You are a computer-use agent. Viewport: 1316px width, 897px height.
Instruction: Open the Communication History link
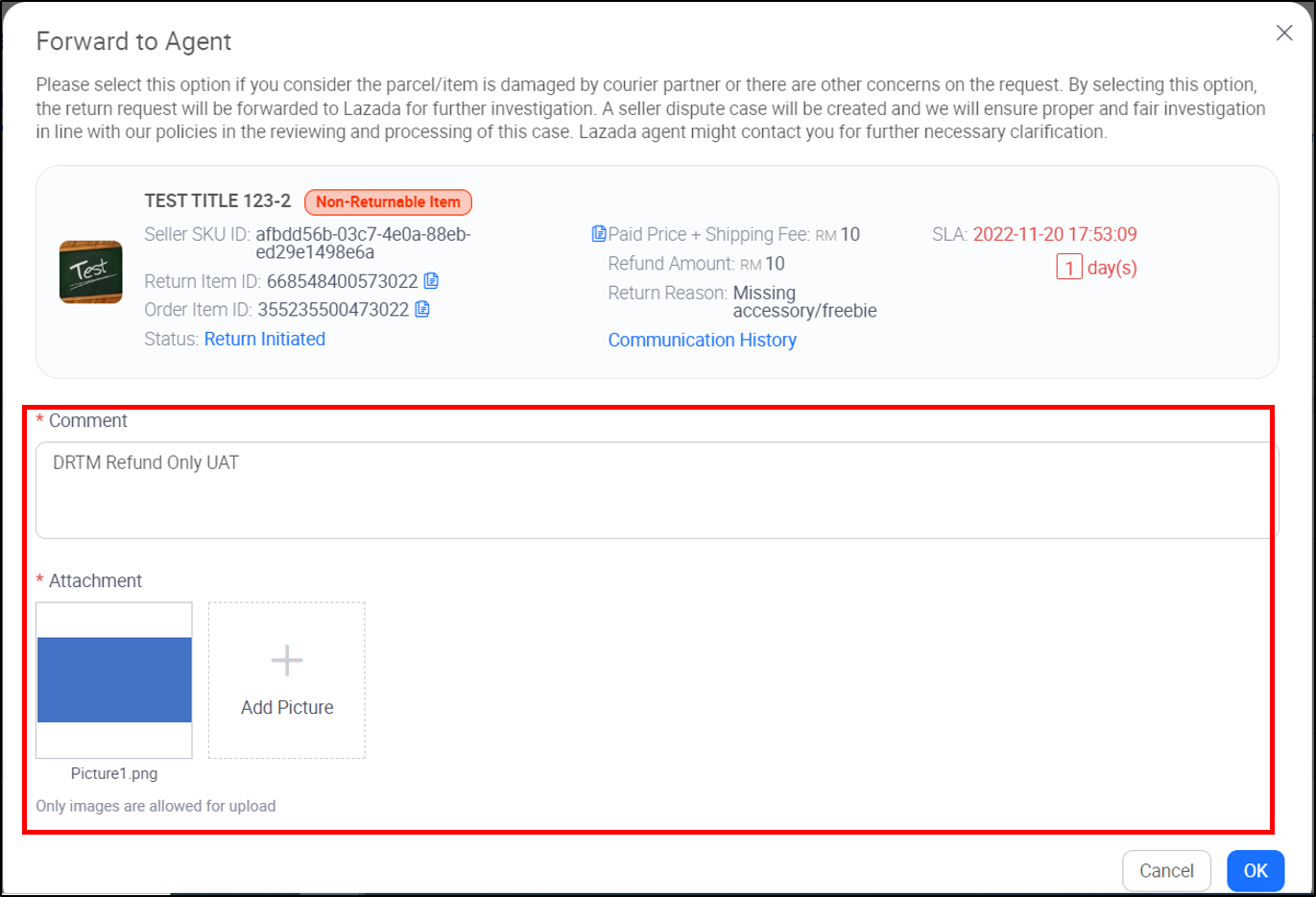click(x=702, y=340)
